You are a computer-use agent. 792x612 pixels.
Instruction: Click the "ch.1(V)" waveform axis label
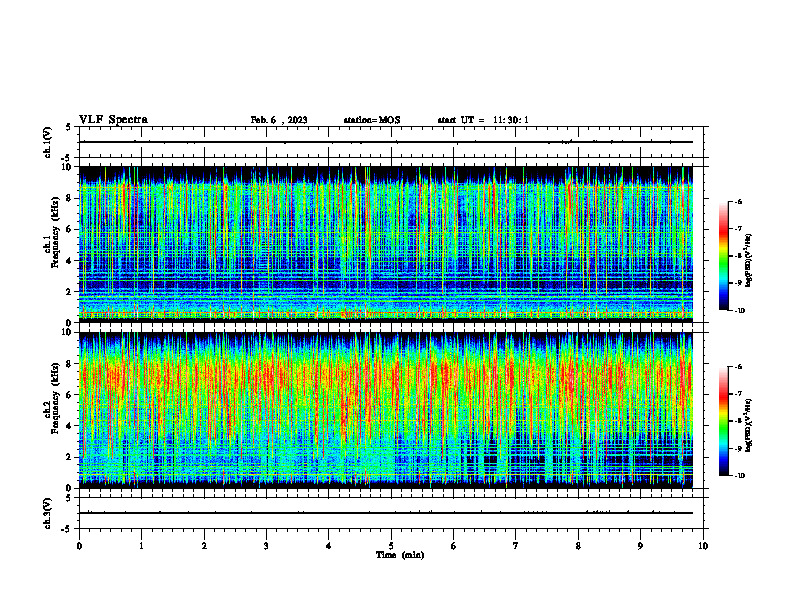pos(47,142)
